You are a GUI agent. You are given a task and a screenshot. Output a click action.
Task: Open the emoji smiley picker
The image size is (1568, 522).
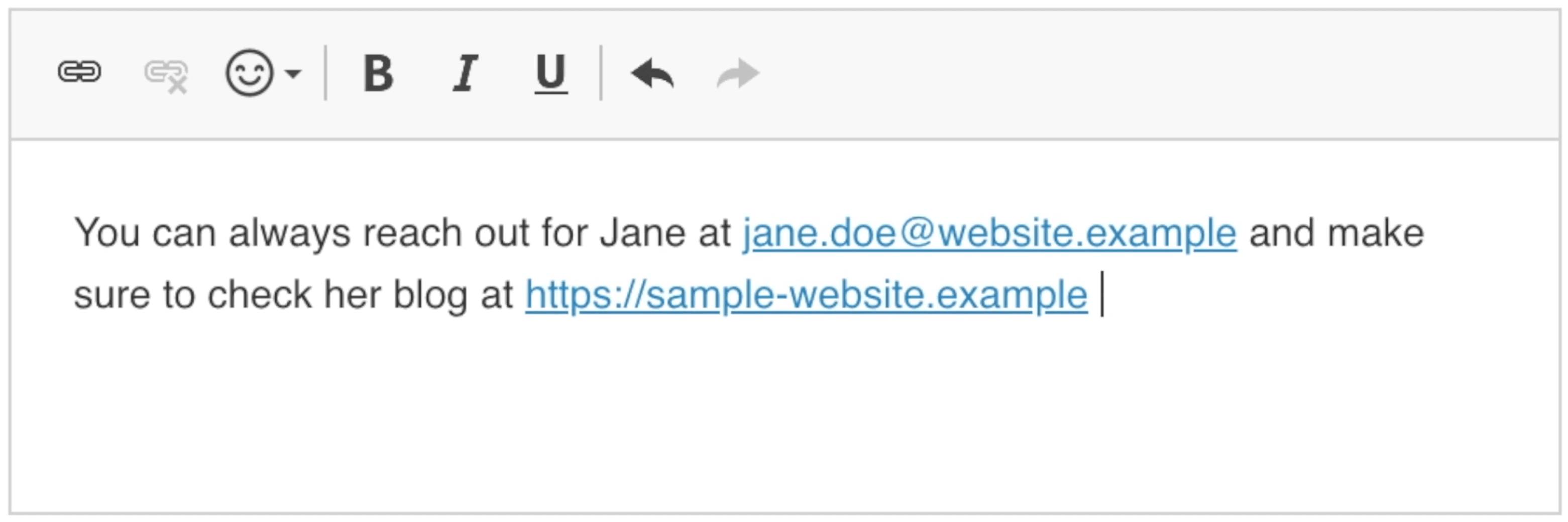[x=249, y=73]
